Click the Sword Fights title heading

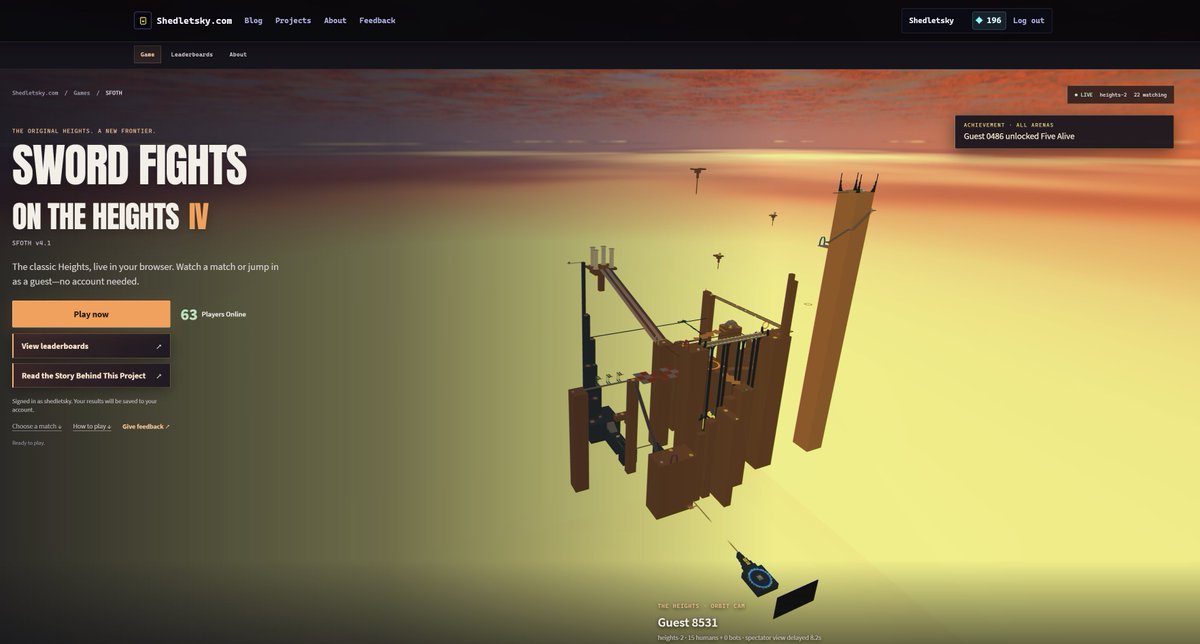coord(129,165)
